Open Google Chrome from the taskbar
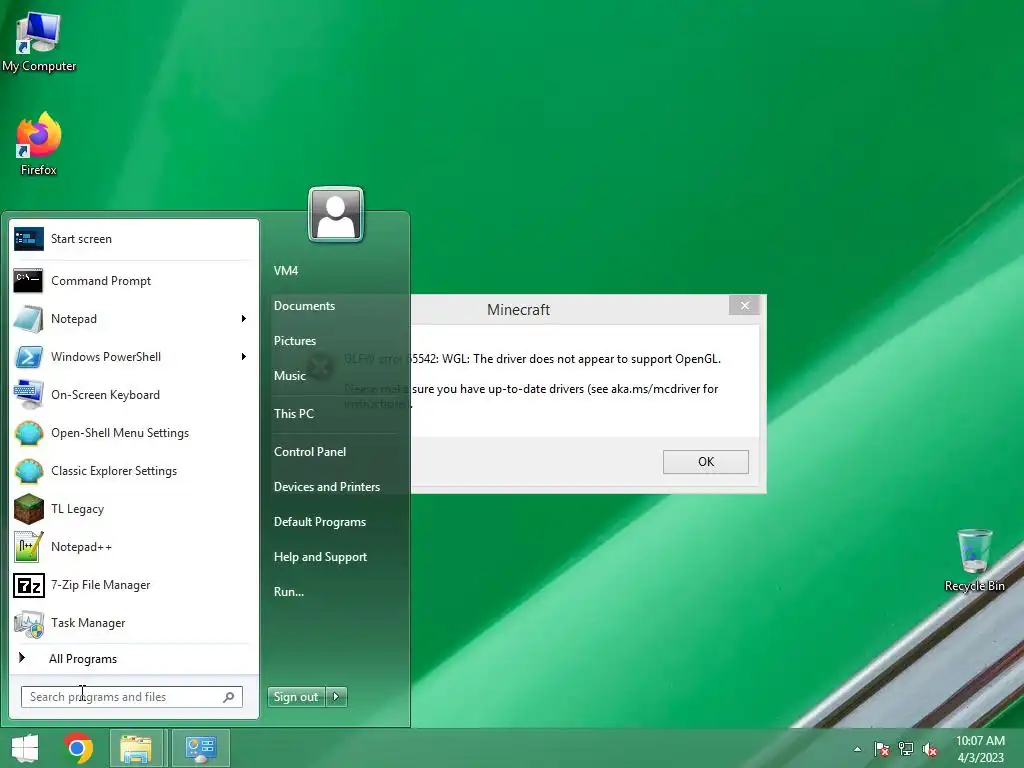Screen dimensions: 1024x768 coord(78,748)
